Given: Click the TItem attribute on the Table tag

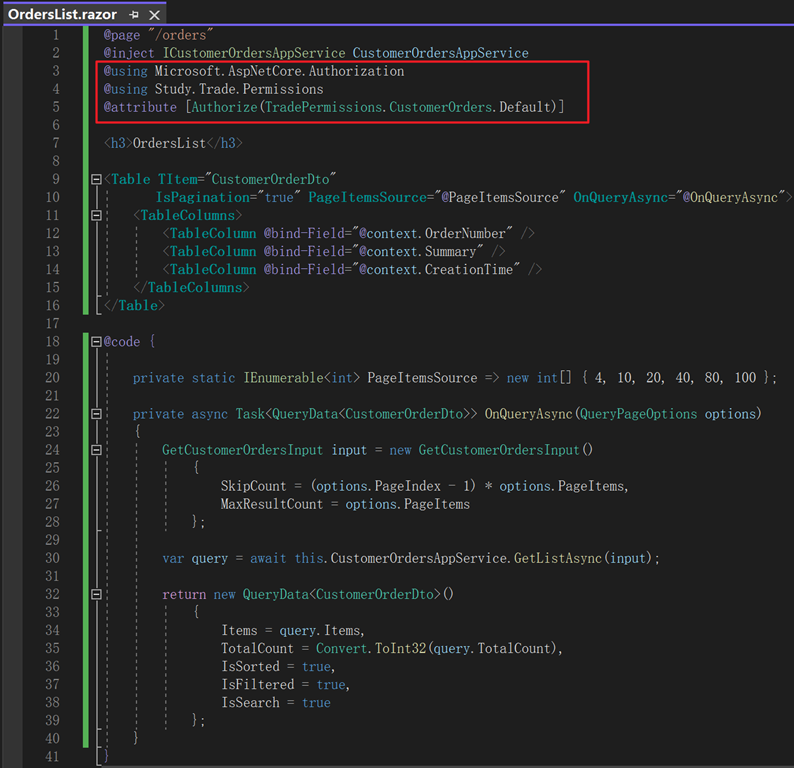Looking at the screenshot, I should (177, 179).
